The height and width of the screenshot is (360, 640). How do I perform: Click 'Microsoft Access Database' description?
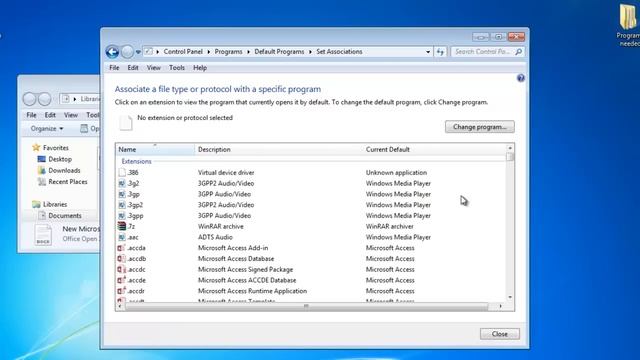(x=236, y=259)
